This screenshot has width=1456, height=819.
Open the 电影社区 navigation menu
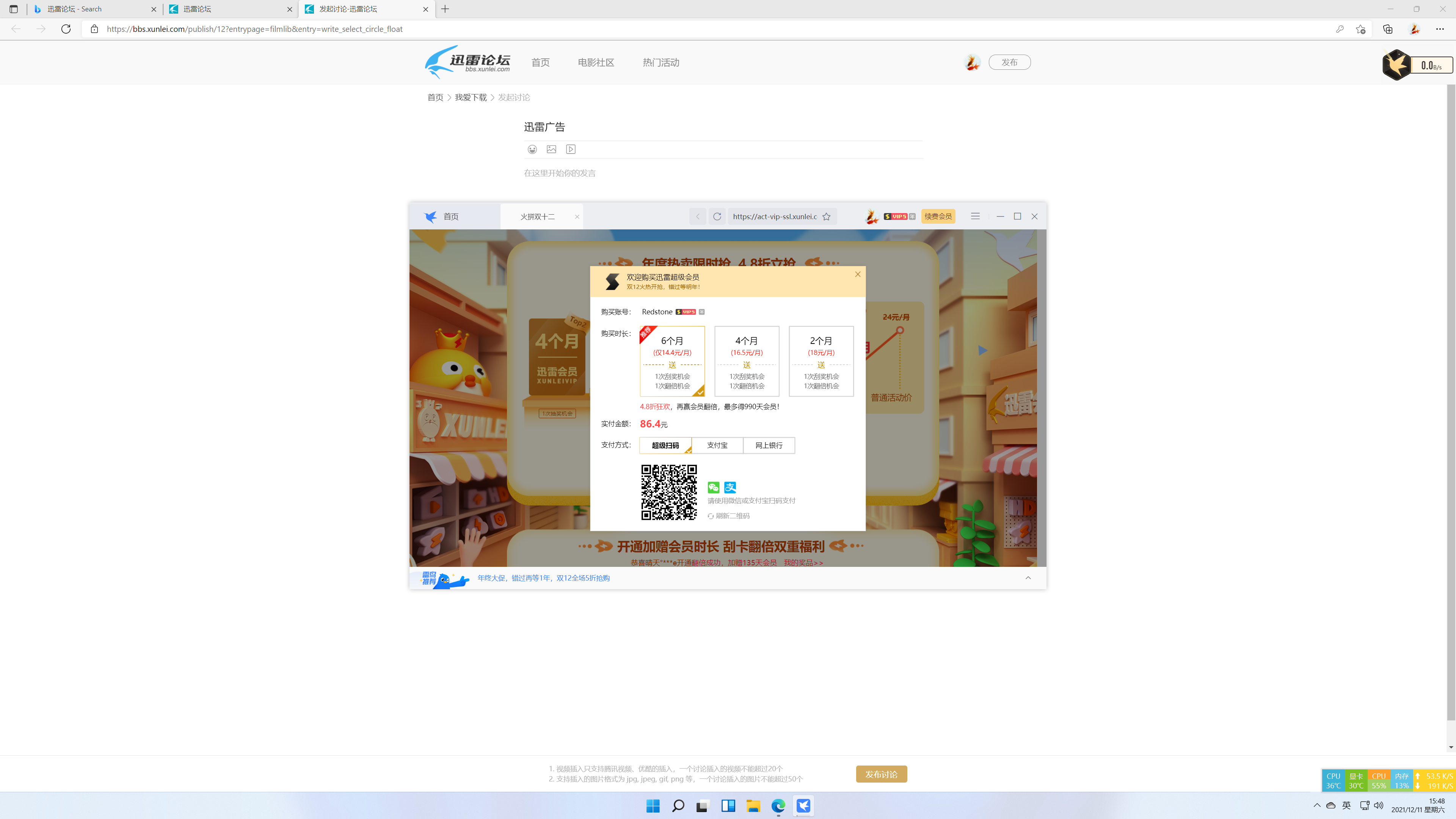(595, 62)
